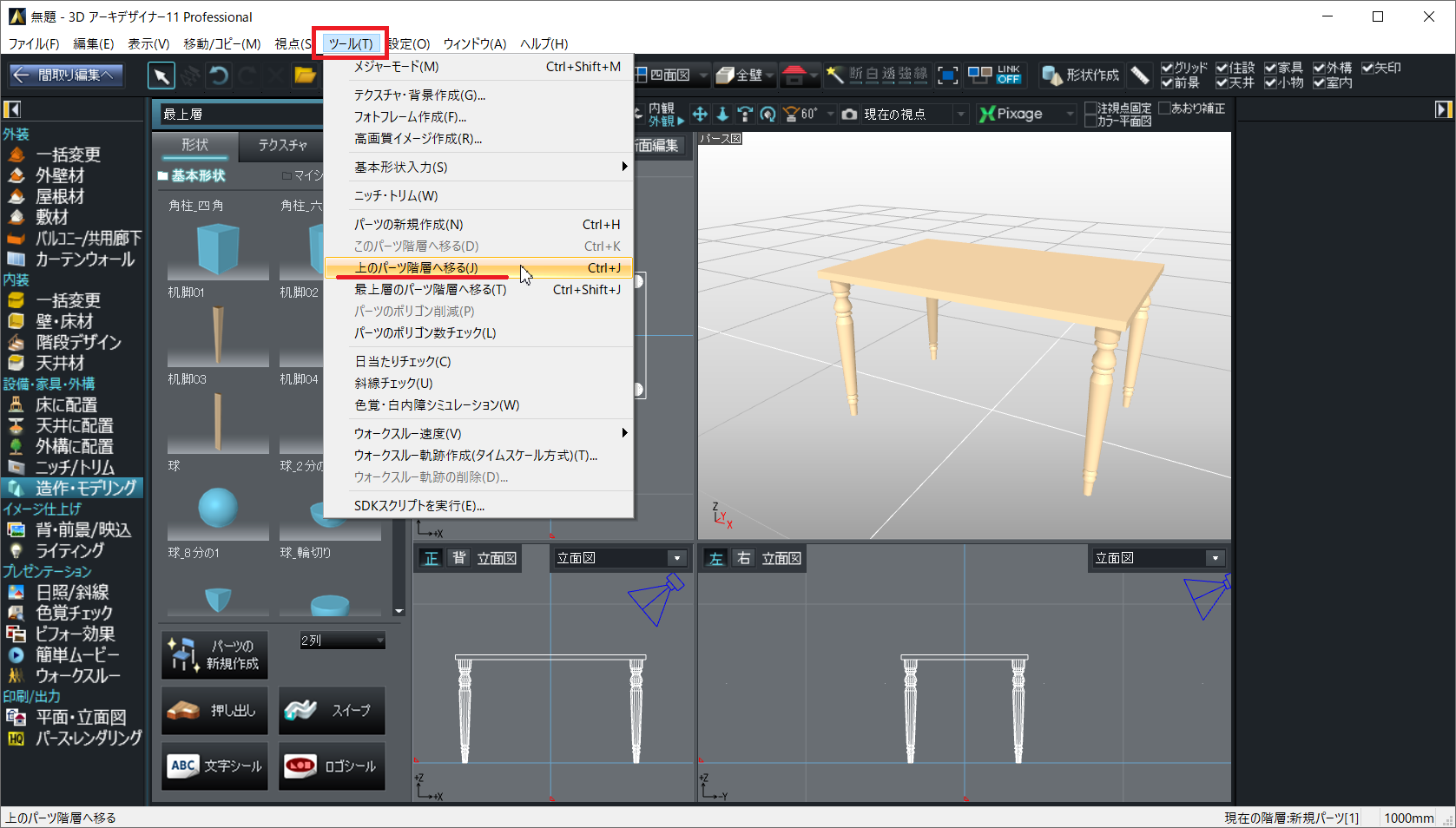
Task: Uncheck the グリッド checkbox
Action: coord(1167,68)
